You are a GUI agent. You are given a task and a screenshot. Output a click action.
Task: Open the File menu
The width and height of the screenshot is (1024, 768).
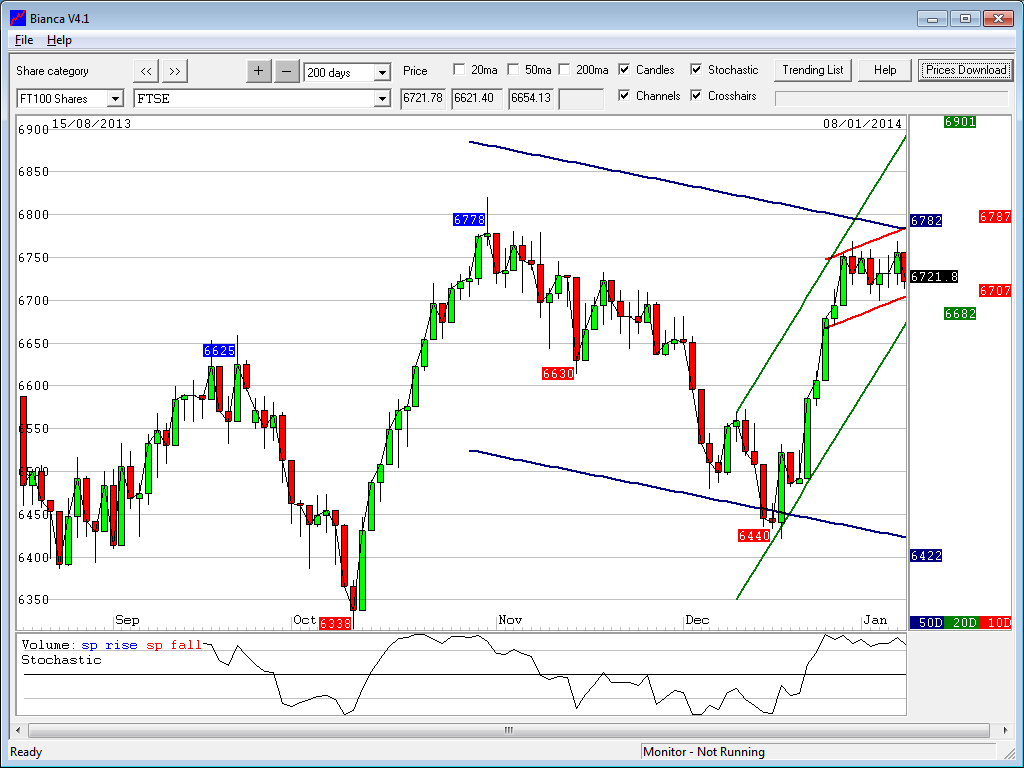pos(24,40)
